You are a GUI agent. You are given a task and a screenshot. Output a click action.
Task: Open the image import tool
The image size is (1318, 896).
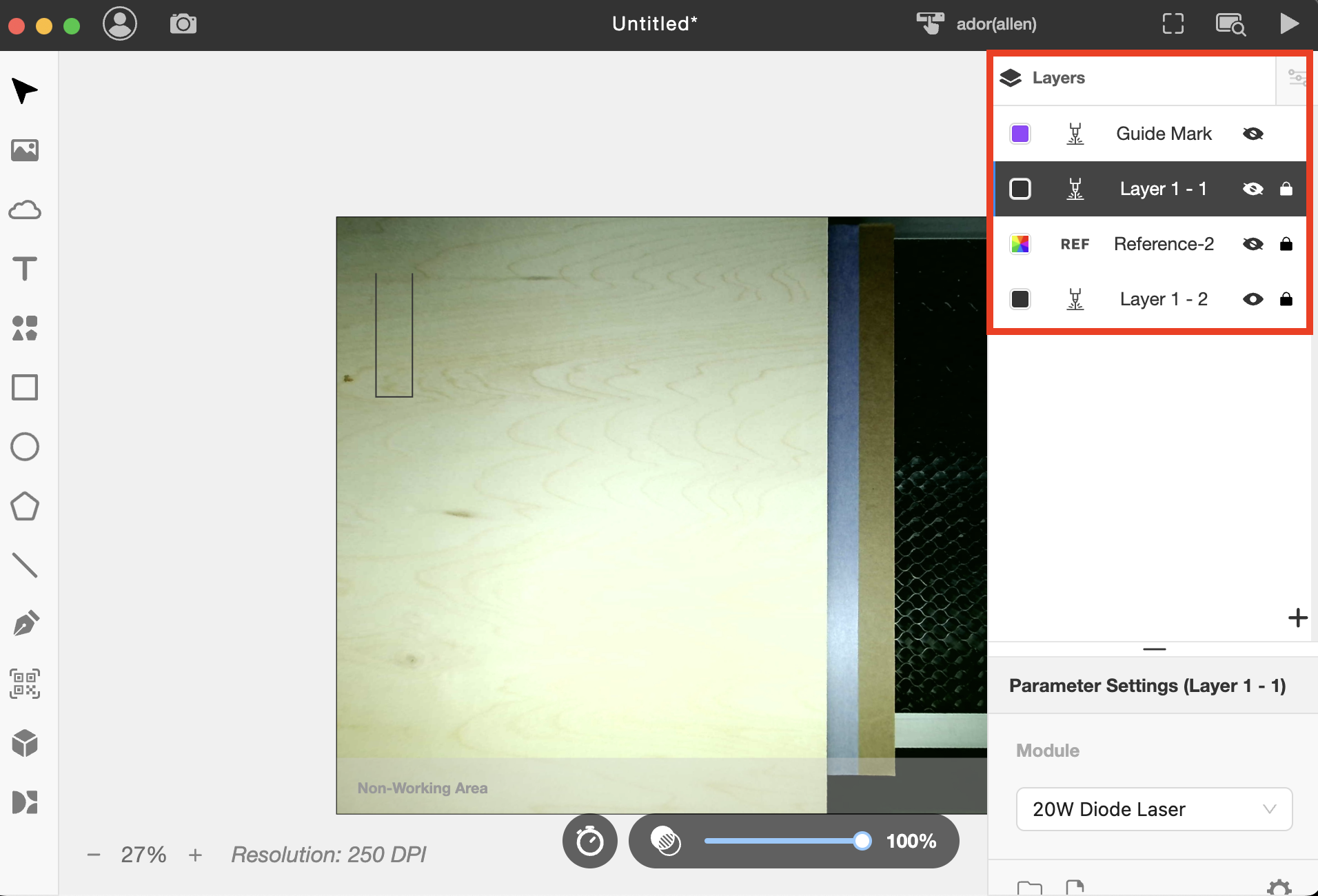point(25,150)
